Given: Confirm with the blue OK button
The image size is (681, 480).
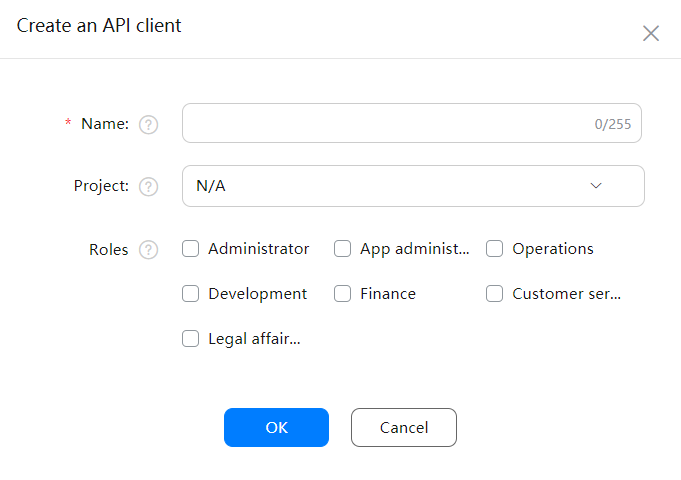Looking at the screenshot, I should coord(276,427).
